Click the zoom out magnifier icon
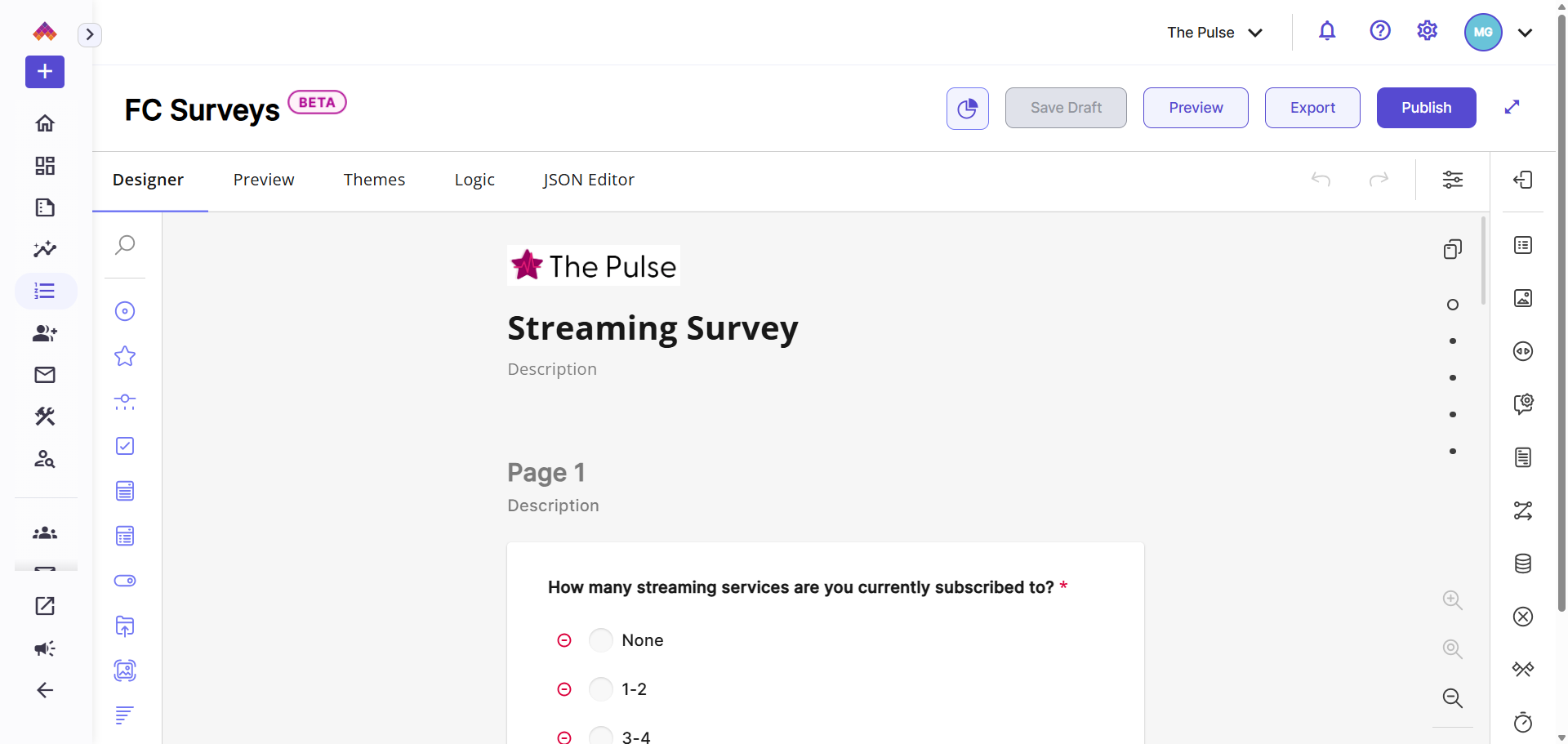Image resolution: width=1568 pixels, height=744 pixels. click(1452, 698)
